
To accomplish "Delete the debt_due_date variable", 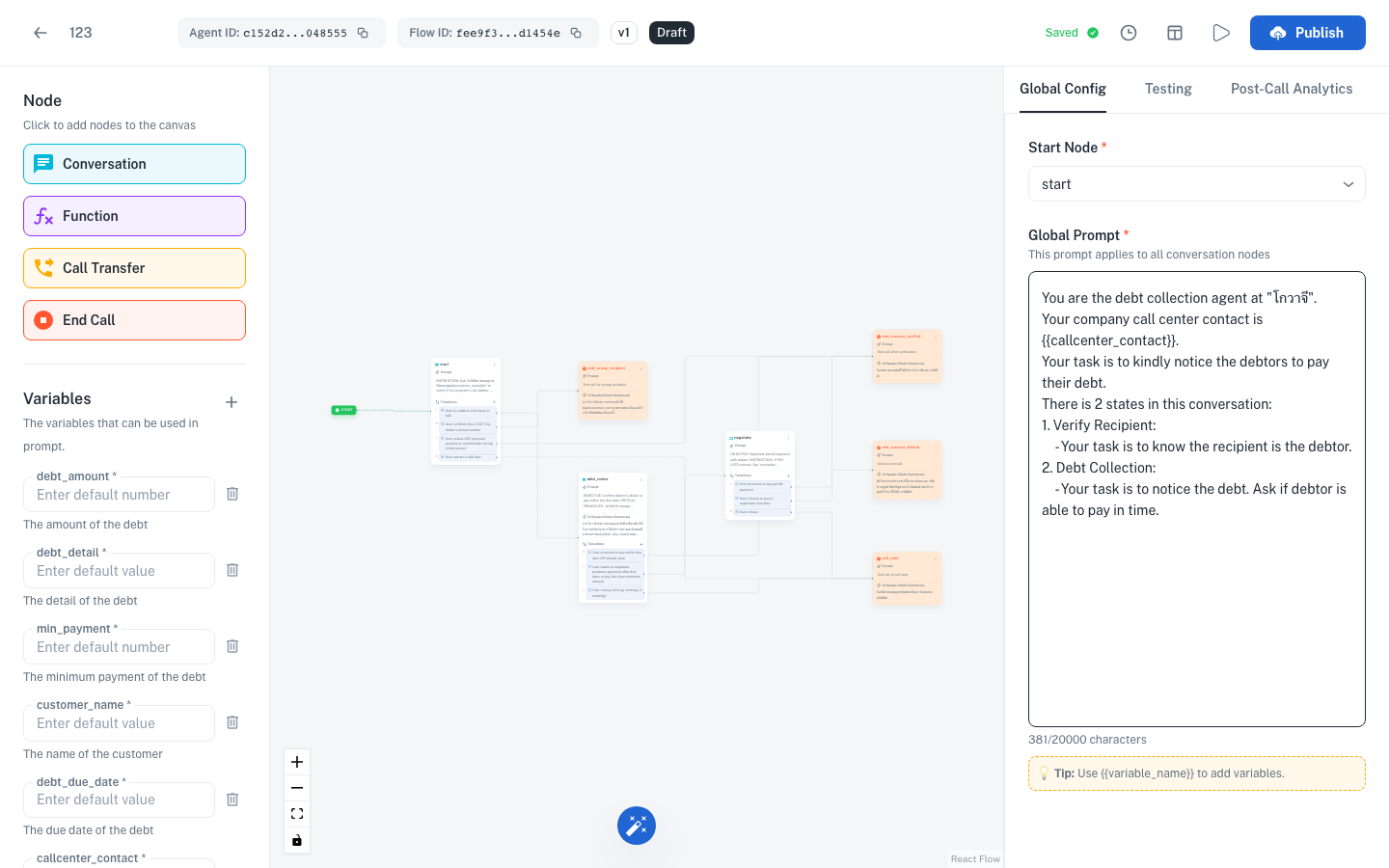I will click(x=232, y=800).
